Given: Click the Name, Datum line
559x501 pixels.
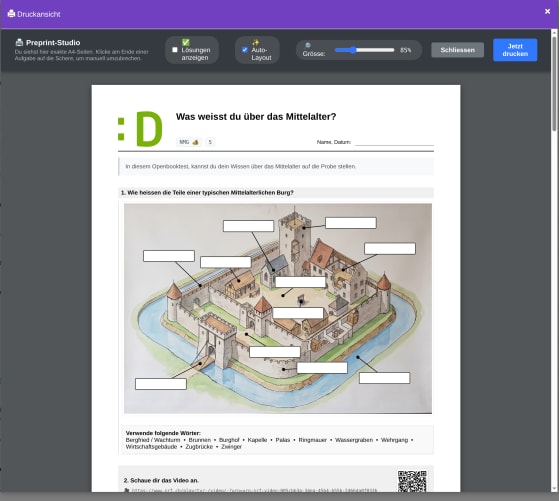Looking at the screenshot, I should [x=394, y=142].
